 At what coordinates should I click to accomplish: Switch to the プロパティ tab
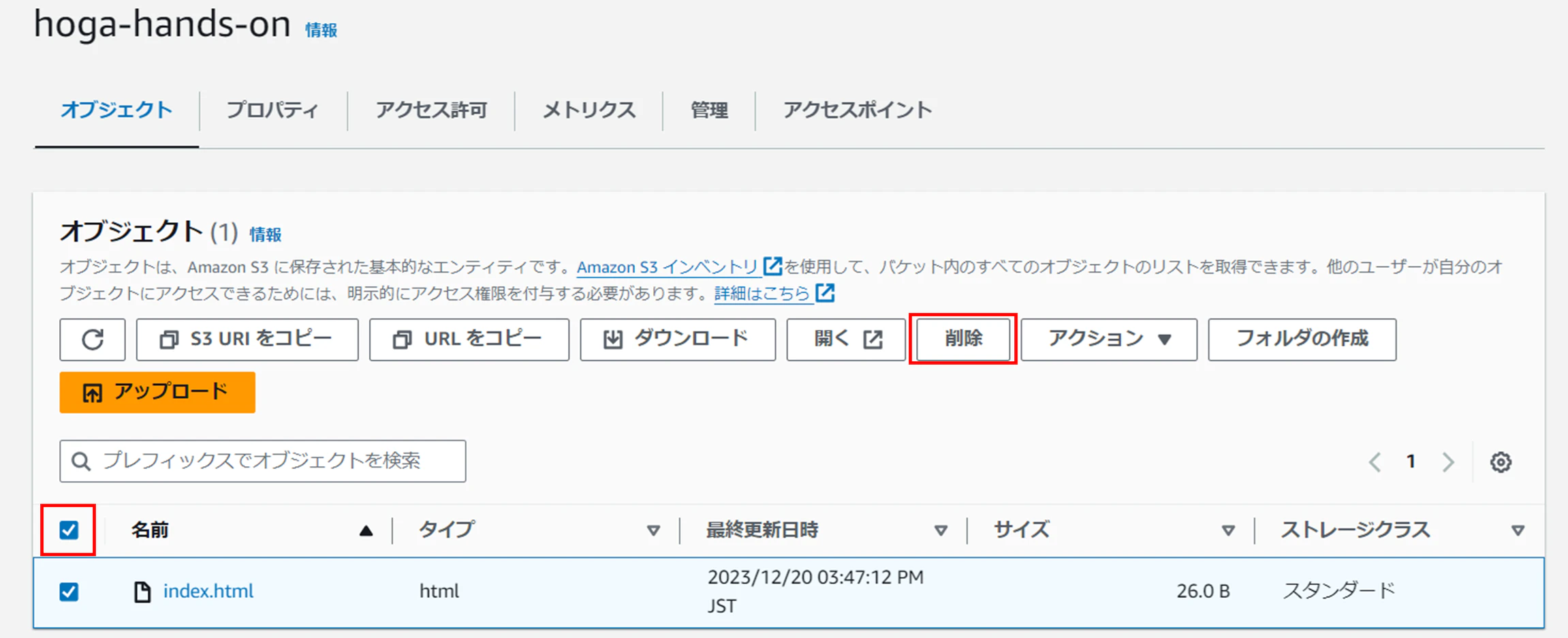[272, 110]
